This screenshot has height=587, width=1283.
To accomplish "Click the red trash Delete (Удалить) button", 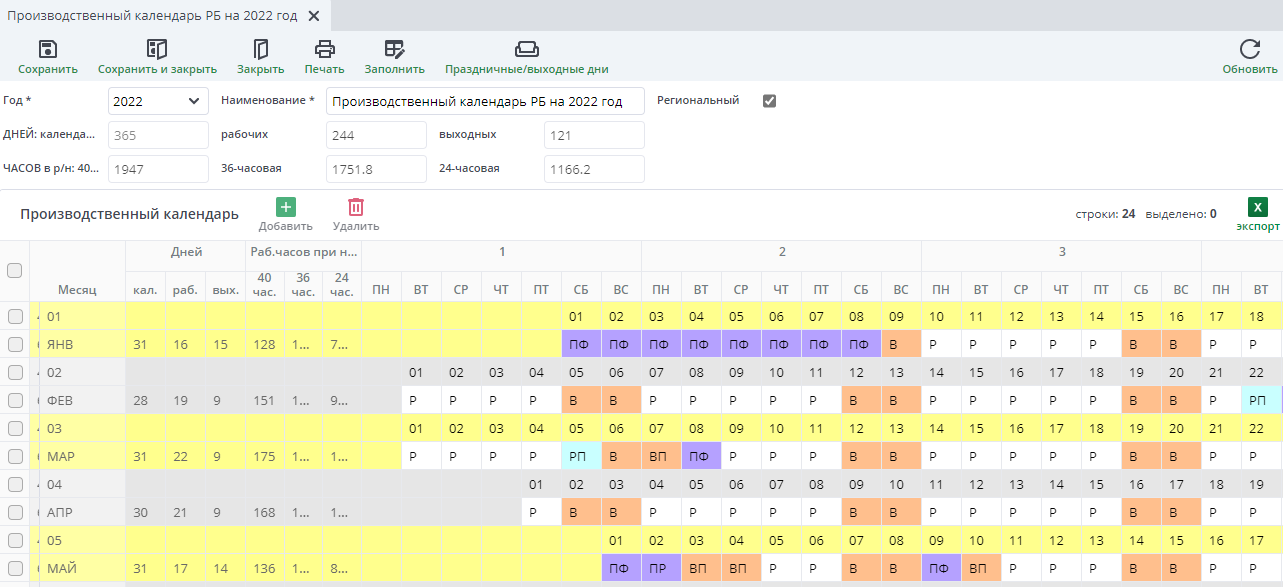I will (355, 207).
